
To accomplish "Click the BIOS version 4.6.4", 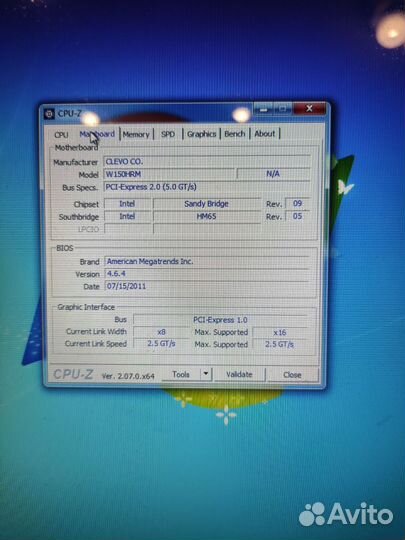I will click(207, 274).
